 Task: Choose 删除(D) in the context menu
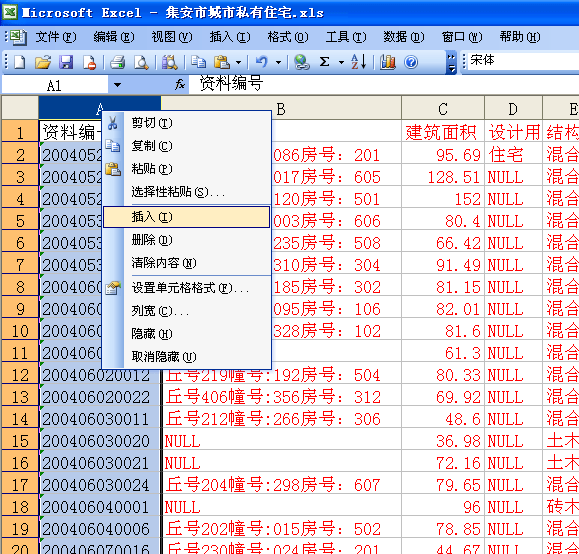pyautogui.click(x=186, y=240)
